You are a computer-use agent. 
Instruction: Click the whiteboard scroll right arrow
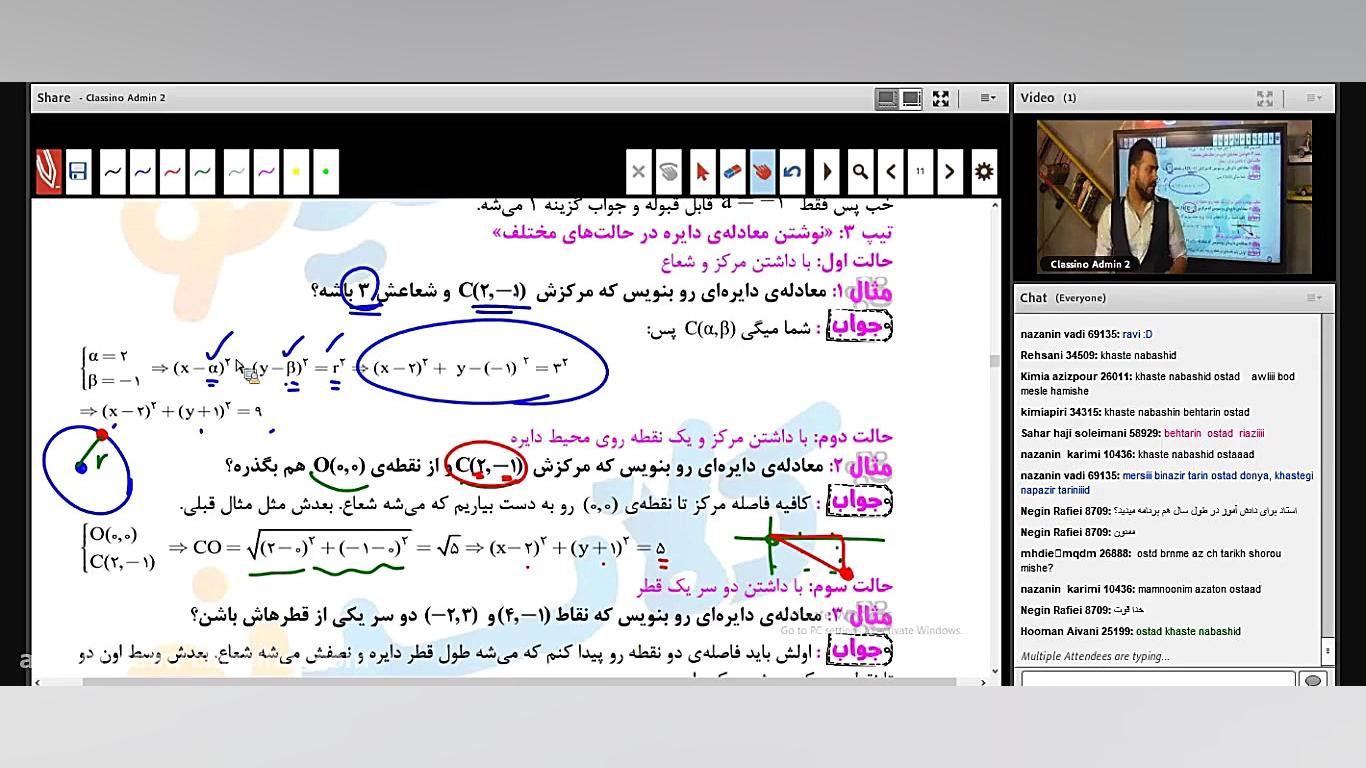click(x=983, y=682)
